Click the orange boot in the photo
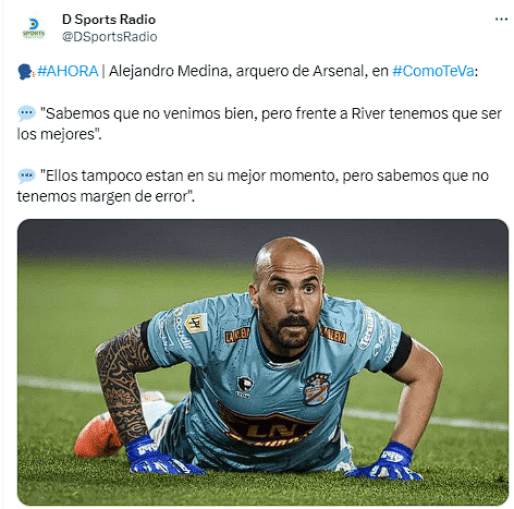The image size is (514, 509). coord(97,435)
